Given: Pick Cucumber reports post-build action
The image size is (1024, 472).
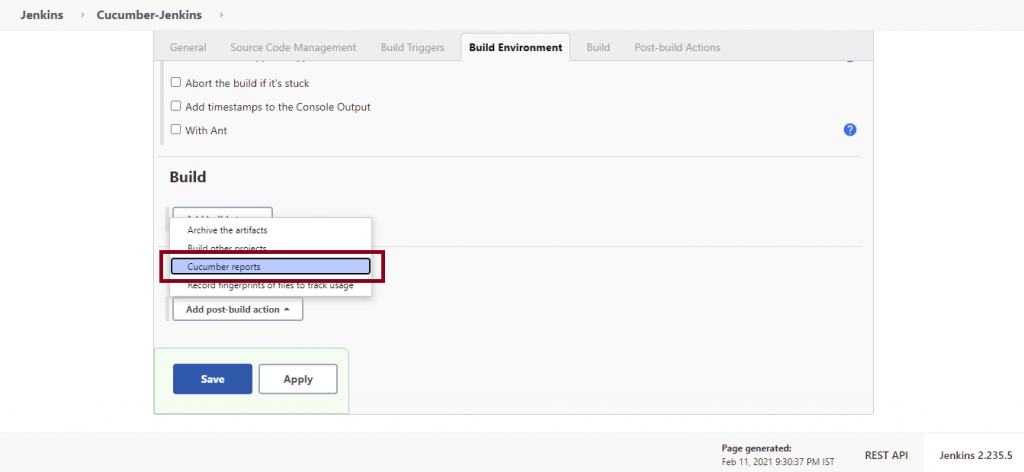Looking at the screenshot, I should click(270, 266).
